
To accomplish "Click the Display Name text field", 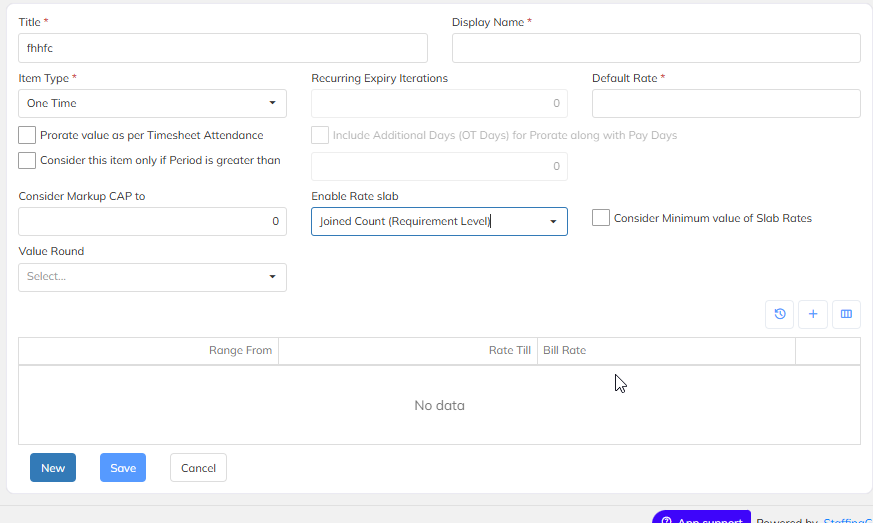I will tap(656, 48).
